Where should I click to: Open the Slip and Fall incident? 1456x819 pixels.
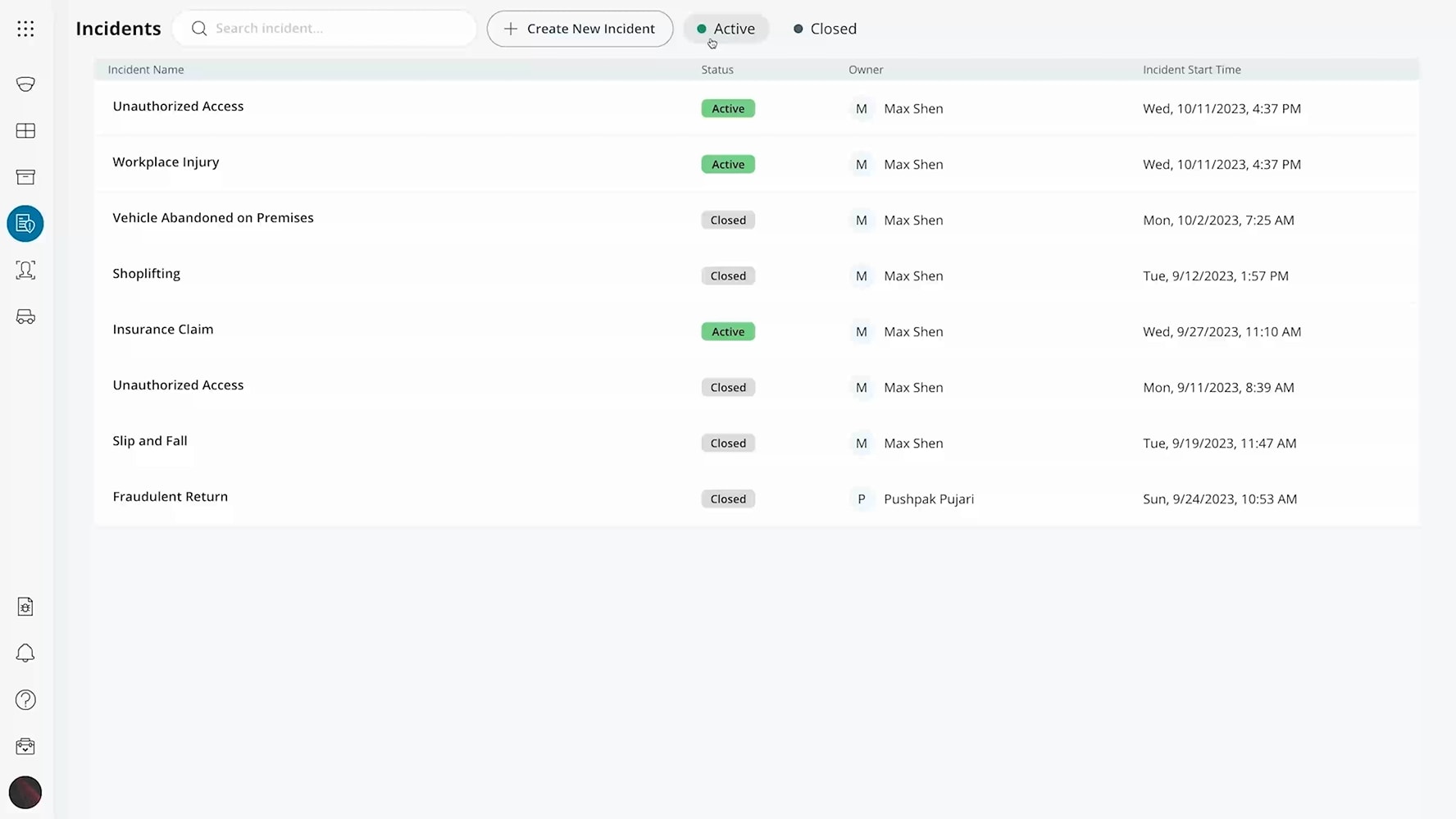(150, 440)
